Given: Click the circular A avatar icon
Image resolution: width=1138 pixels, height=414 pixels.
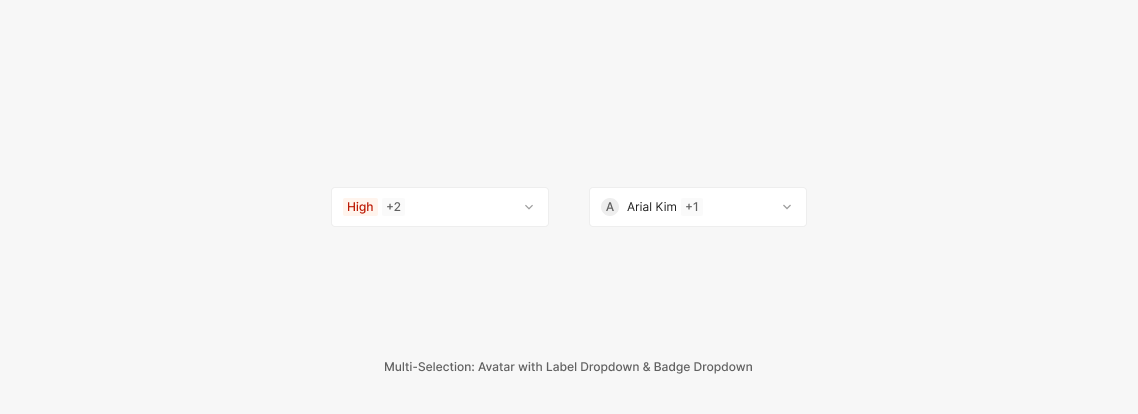Looking at the screenshot, I should (610, 207).
